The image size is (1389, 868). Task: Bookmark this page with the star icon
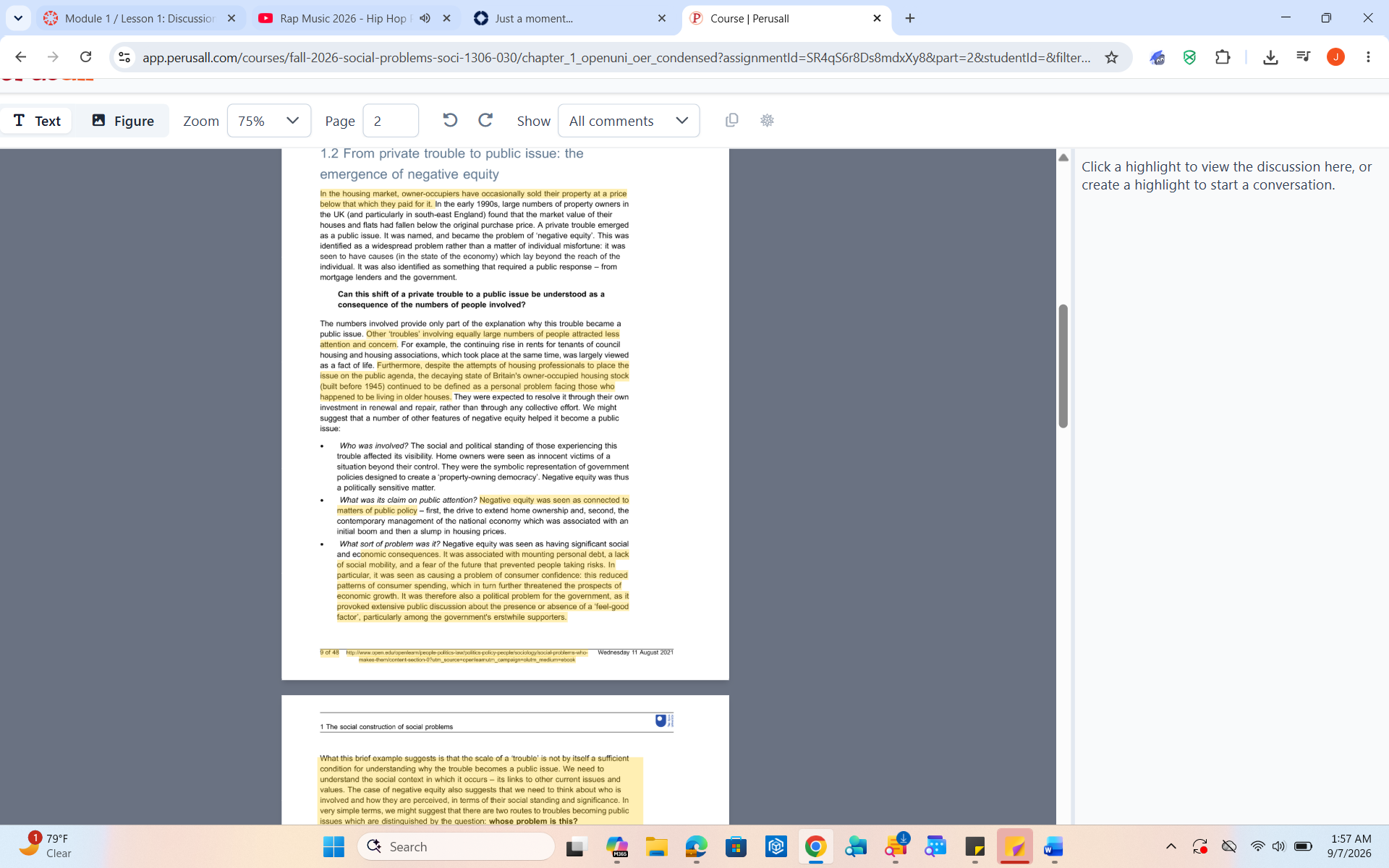point(1111,57)
